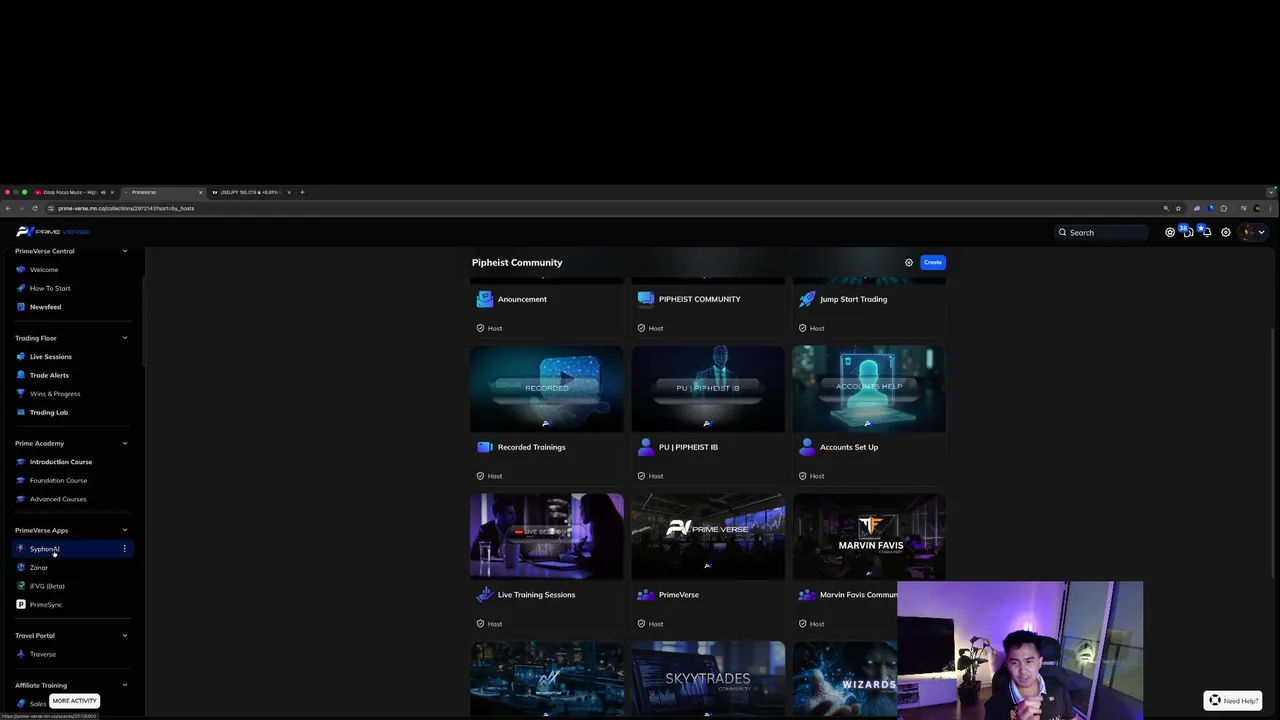
Task: Open the Recorded Trainings thumbnail
Action: click(x=547, y=389)
